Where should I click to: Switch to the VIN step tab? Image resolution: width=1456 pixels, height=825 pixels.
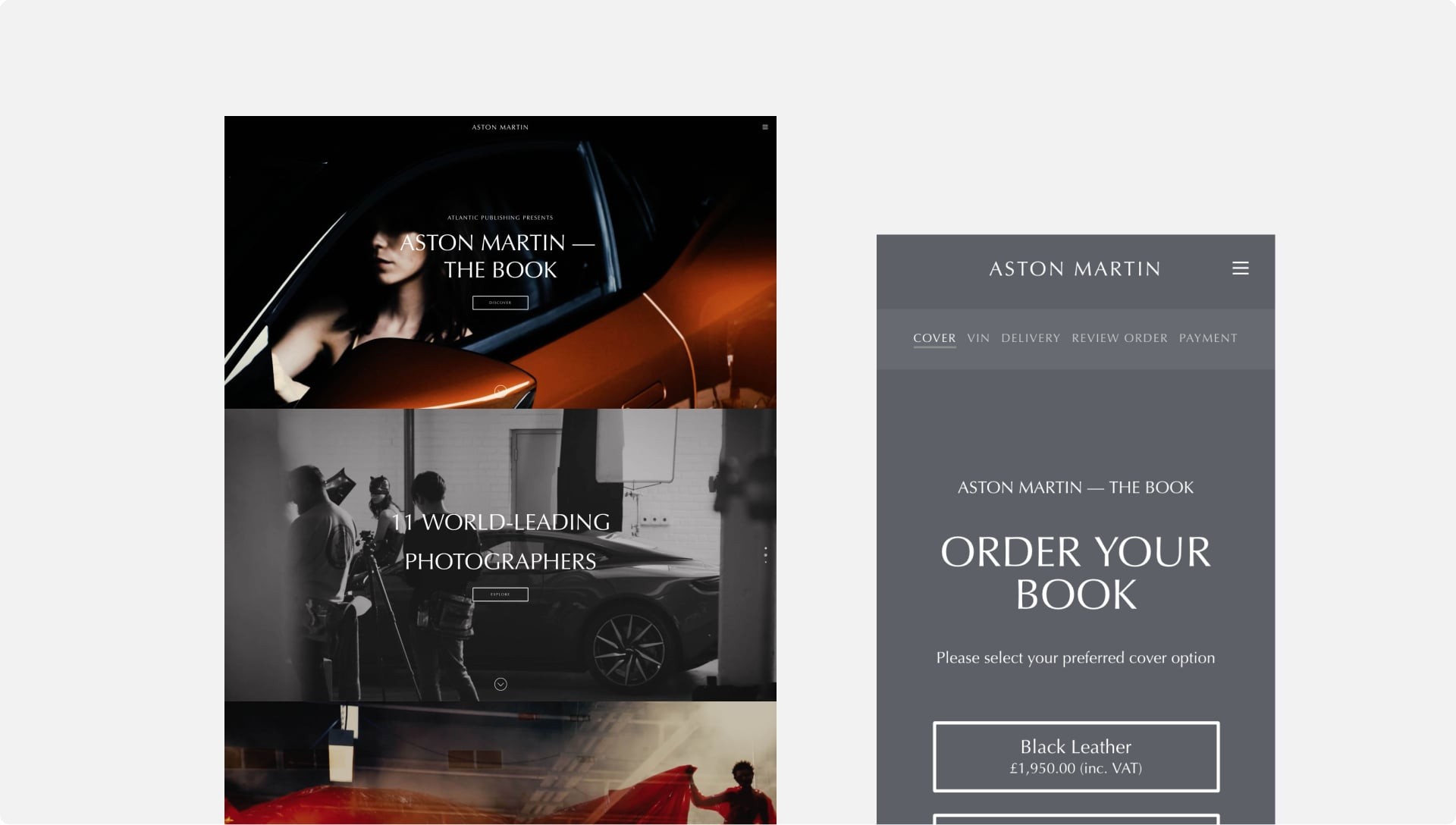(978, 338)
